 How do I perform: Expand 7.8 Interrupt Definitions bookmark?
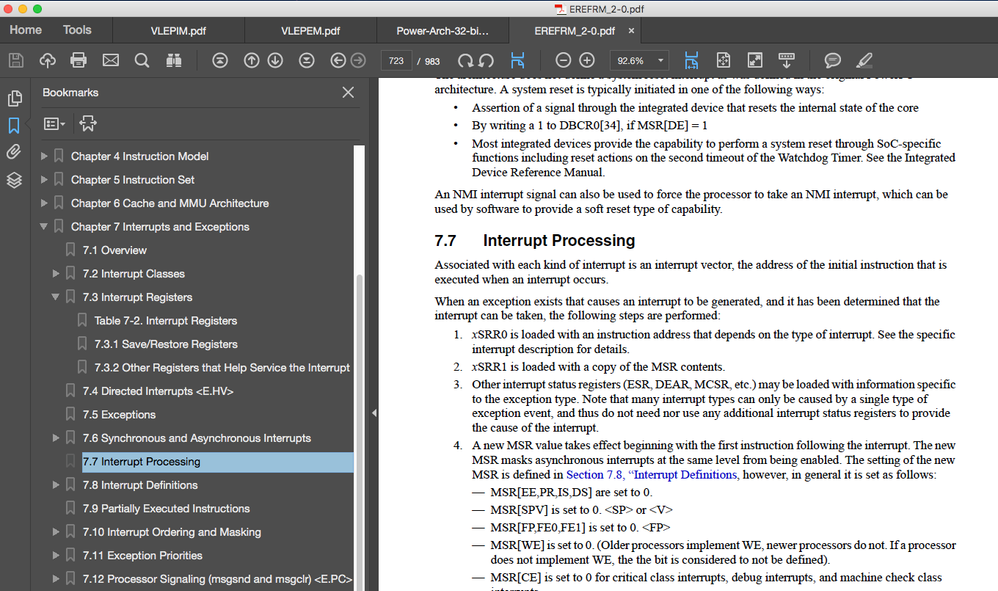(55, 485)
